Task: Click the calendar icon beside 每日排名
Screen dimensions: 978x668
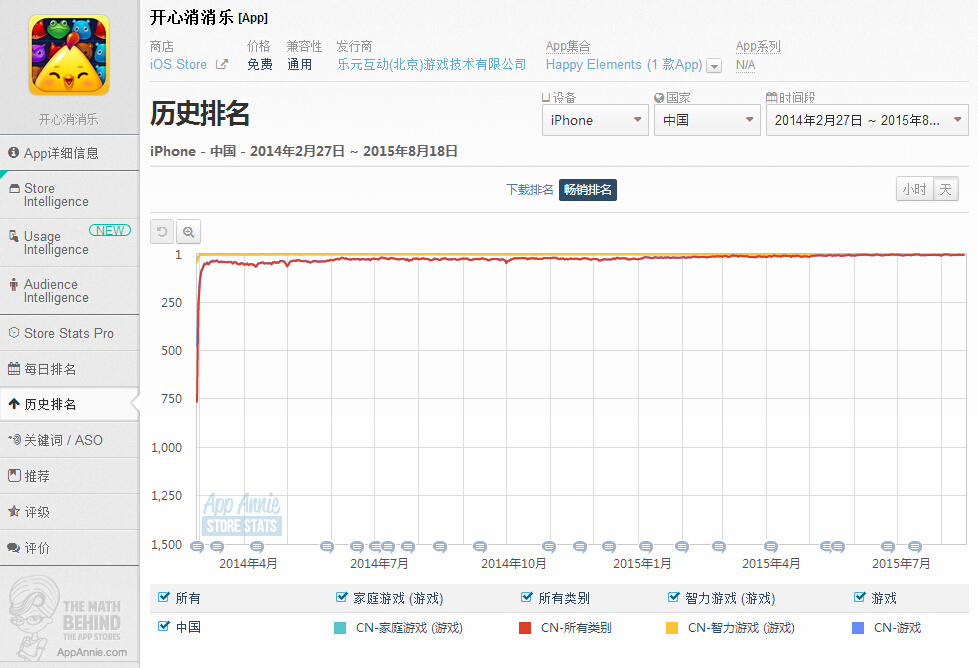Action: pyautogui.click(x=14, y=368)
